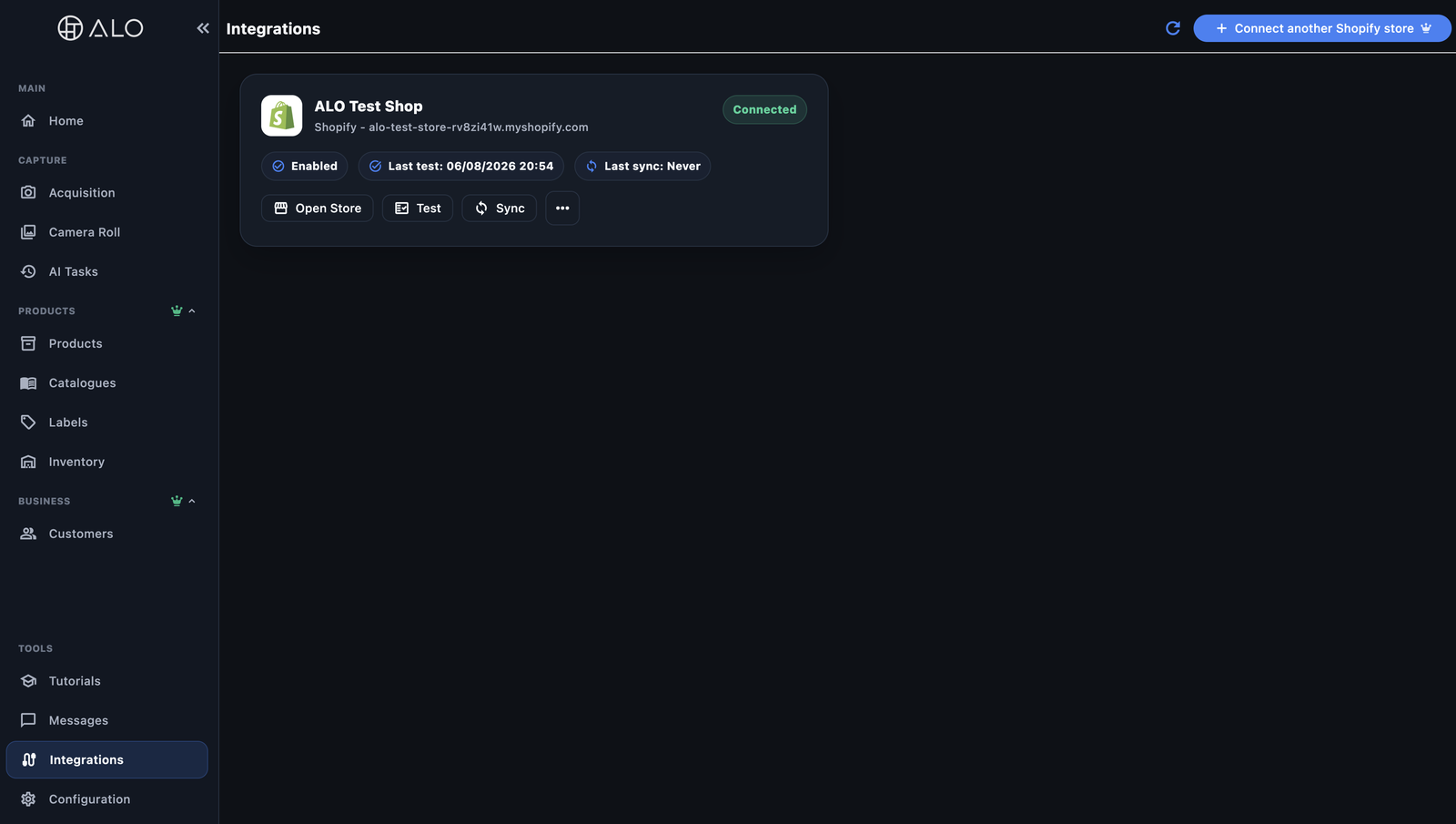This screenshot has height=824, width=1456.
Task: Click the Products section crown icon
Action: tap(177, 311)
